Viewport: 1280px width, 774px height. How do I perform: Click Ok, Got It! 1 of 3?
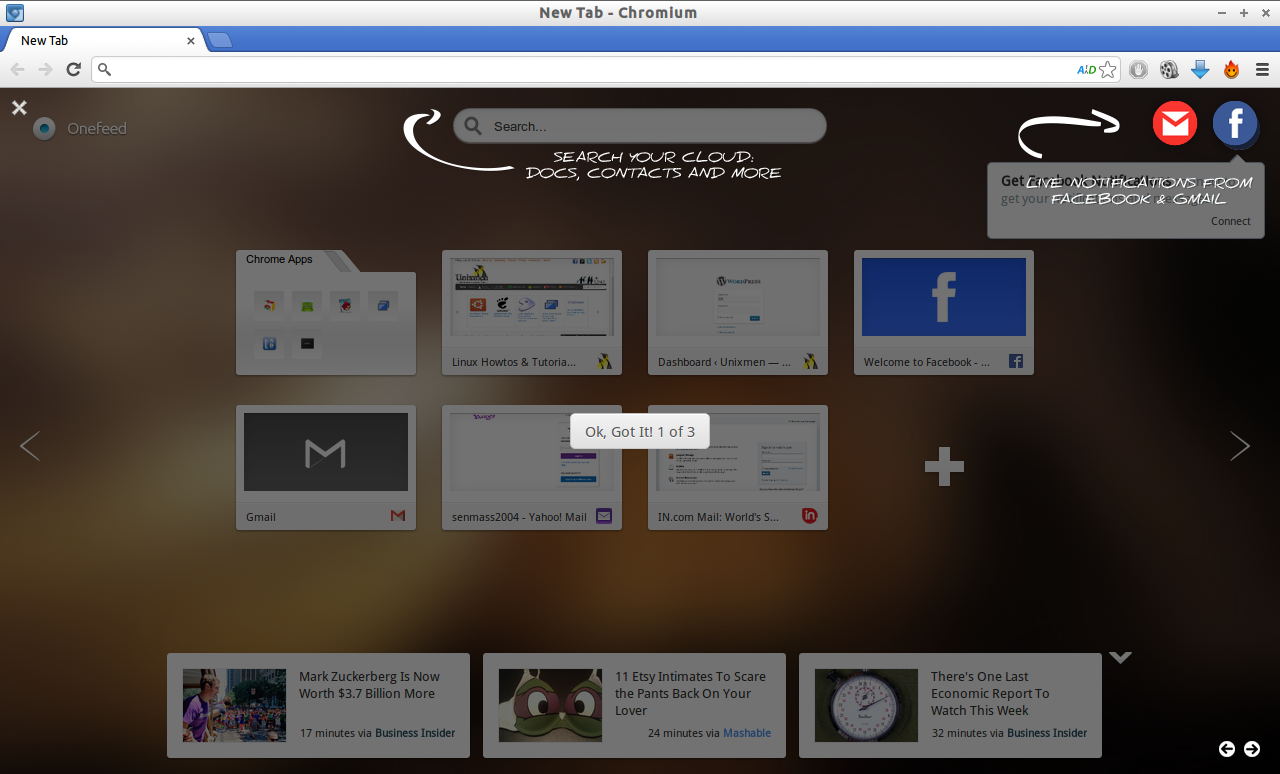tap(640, 431)
